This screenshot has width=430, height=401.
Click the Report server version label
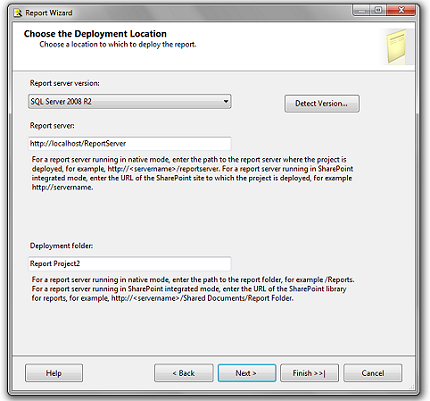65,83
